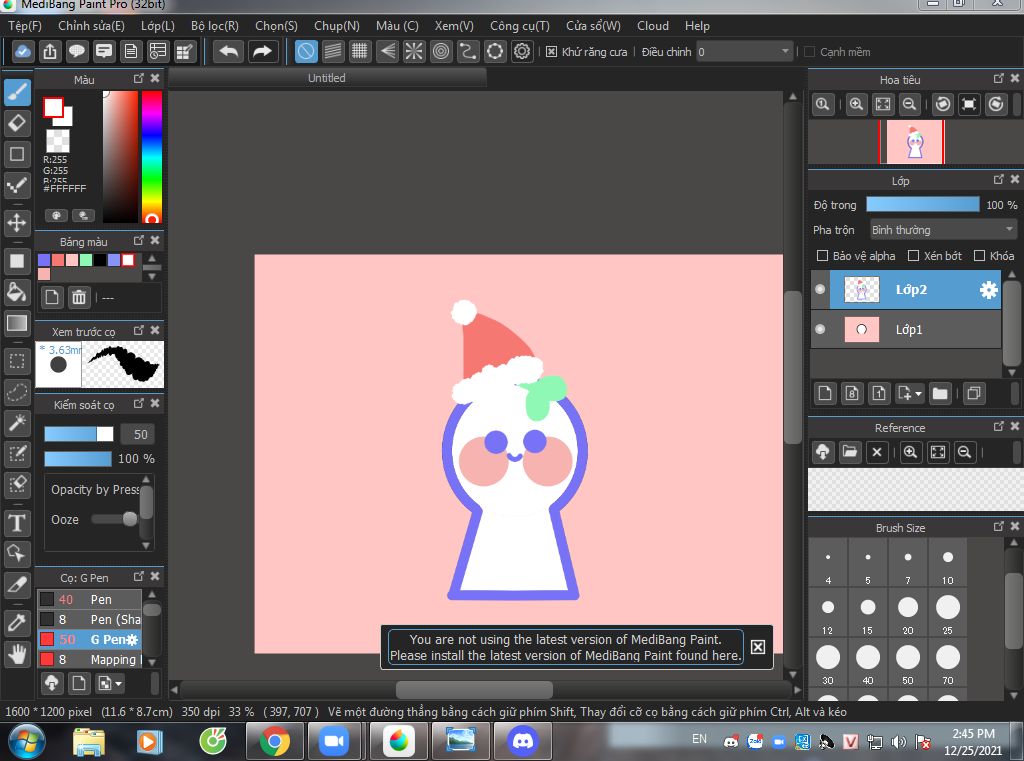Choose brush size 20
1024x761 pixels.
908,613
